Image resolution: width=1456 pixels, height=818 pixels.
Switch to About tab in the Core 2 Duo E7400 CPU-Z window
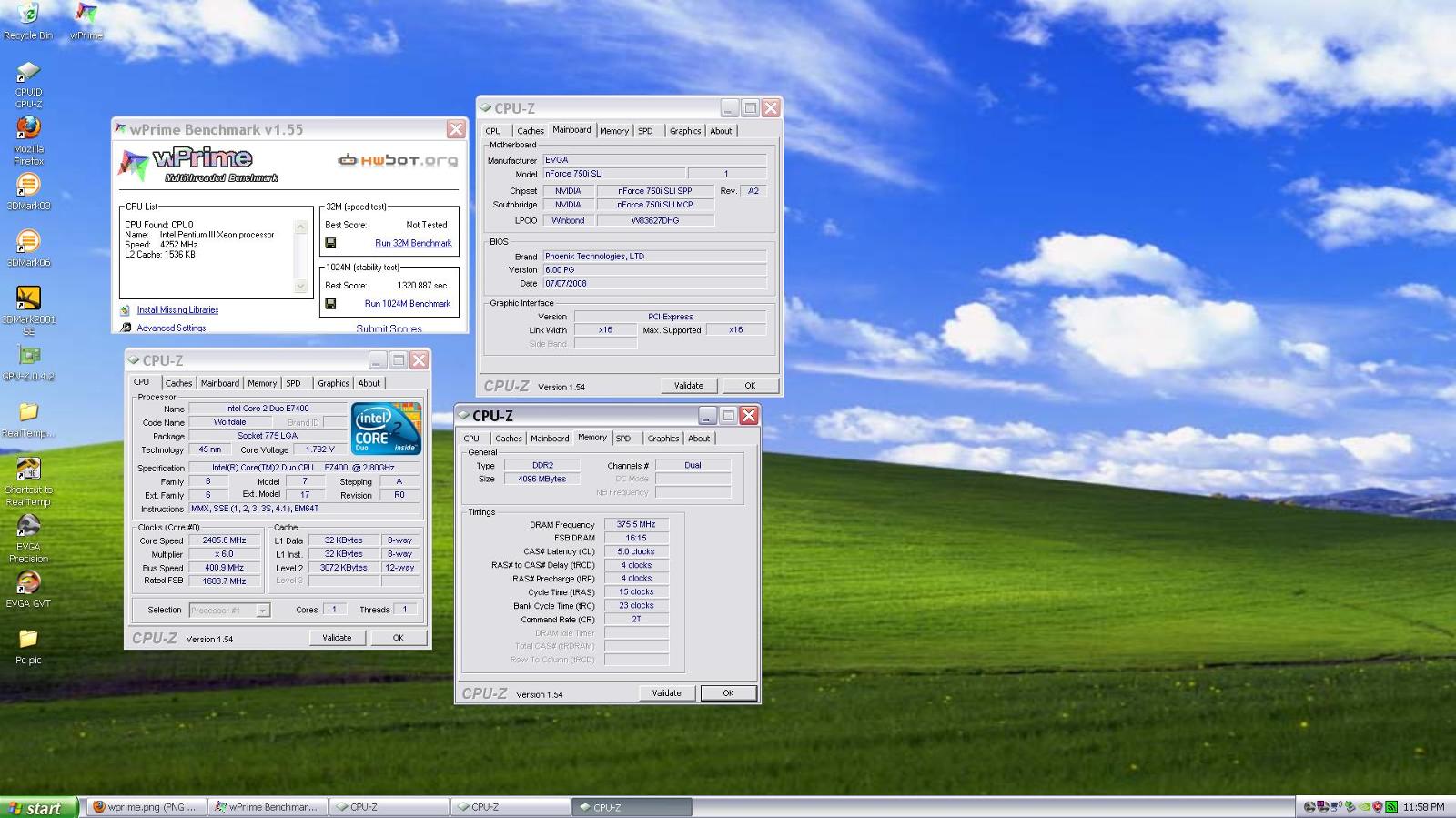369,384
